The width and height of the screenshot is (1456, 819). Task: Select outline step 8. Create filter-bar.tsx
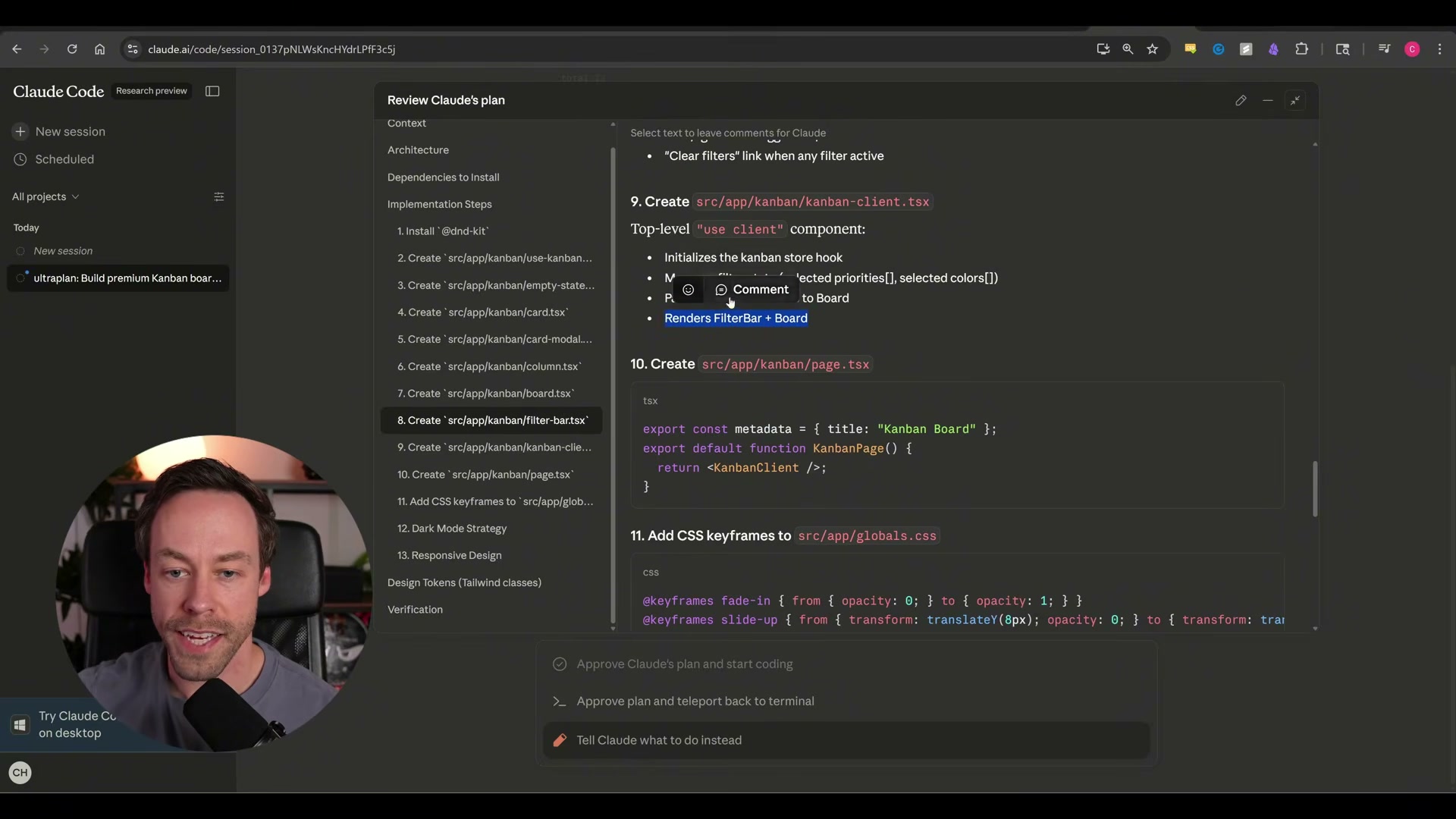491,421
